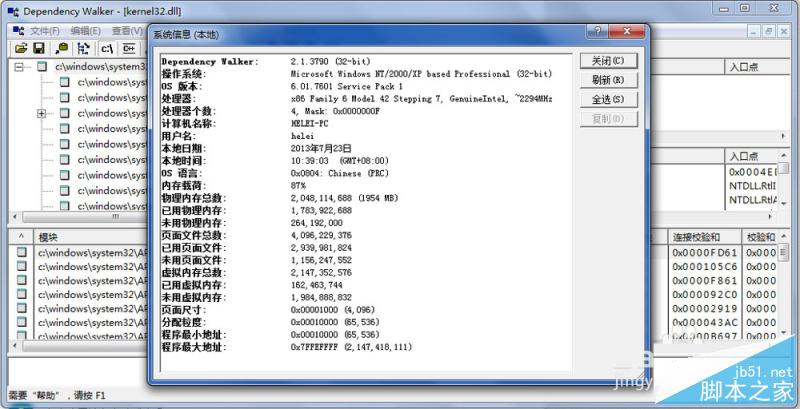Viewport: 800px width, 409px height.
Task: Click module icon in row with 0x000092C0
Action: pos(21,294)
